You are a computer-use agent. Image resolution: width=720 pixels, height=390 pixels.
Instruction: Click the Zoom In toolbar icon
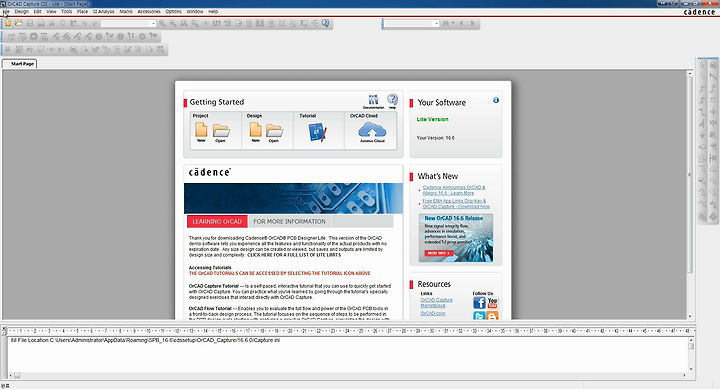(162, 23)
